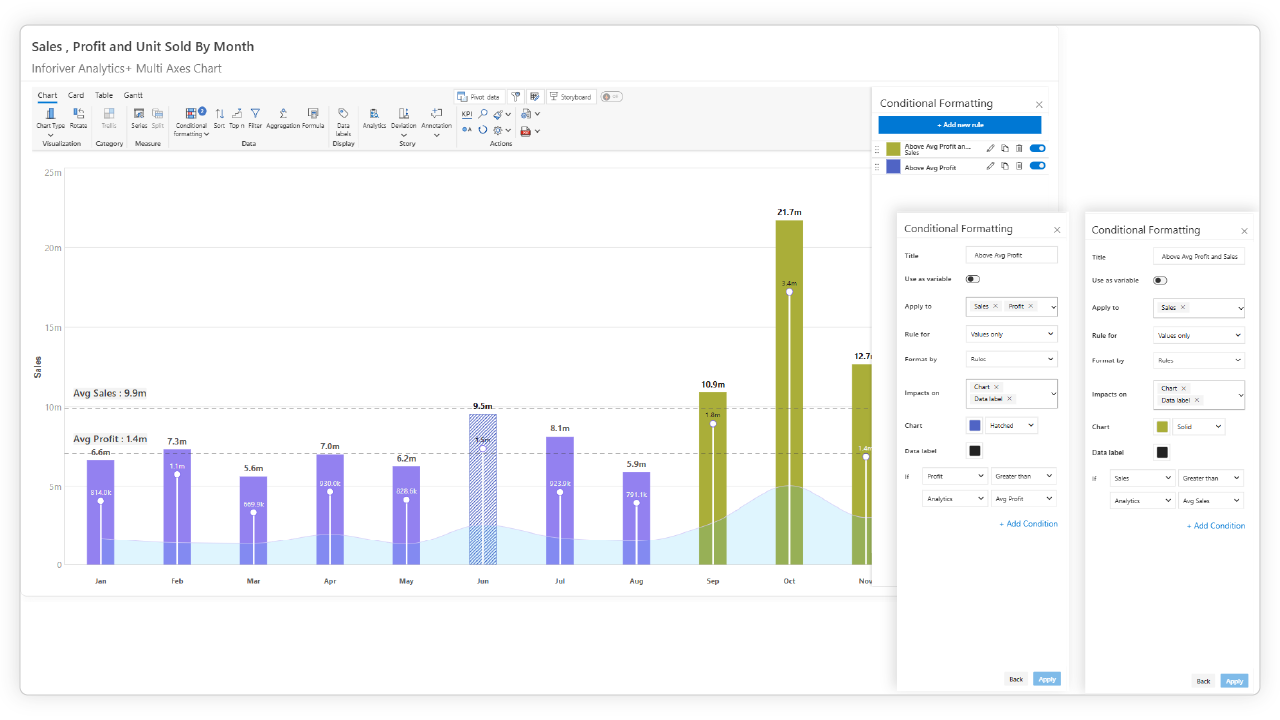Disable the Above Avg Profit rule toggle
This screenshot has width=1280, height=720.
click(x=1037, y=167)
